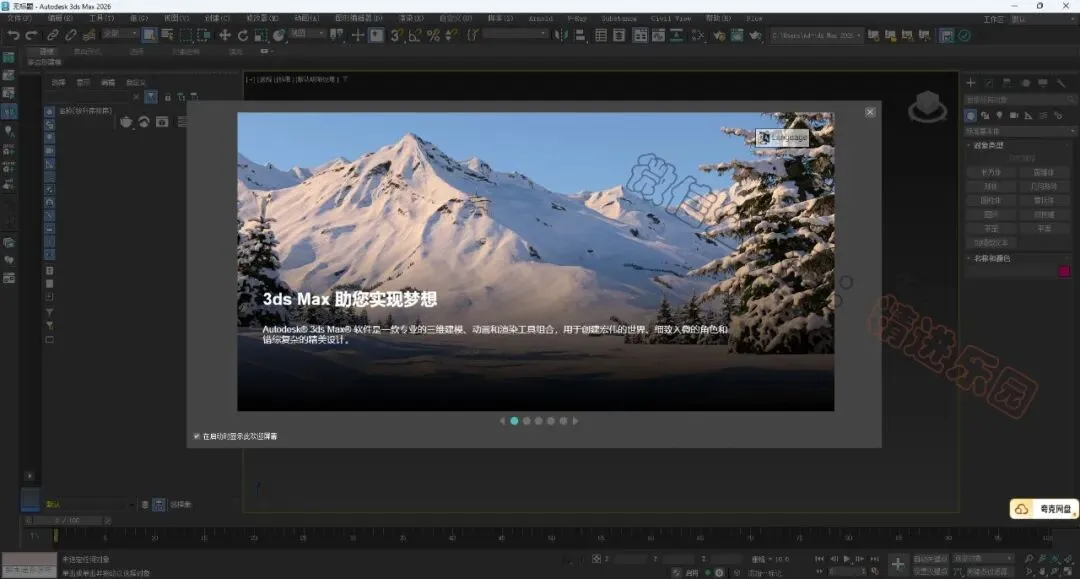Select the Unlink Selection tool

[70, 35]
